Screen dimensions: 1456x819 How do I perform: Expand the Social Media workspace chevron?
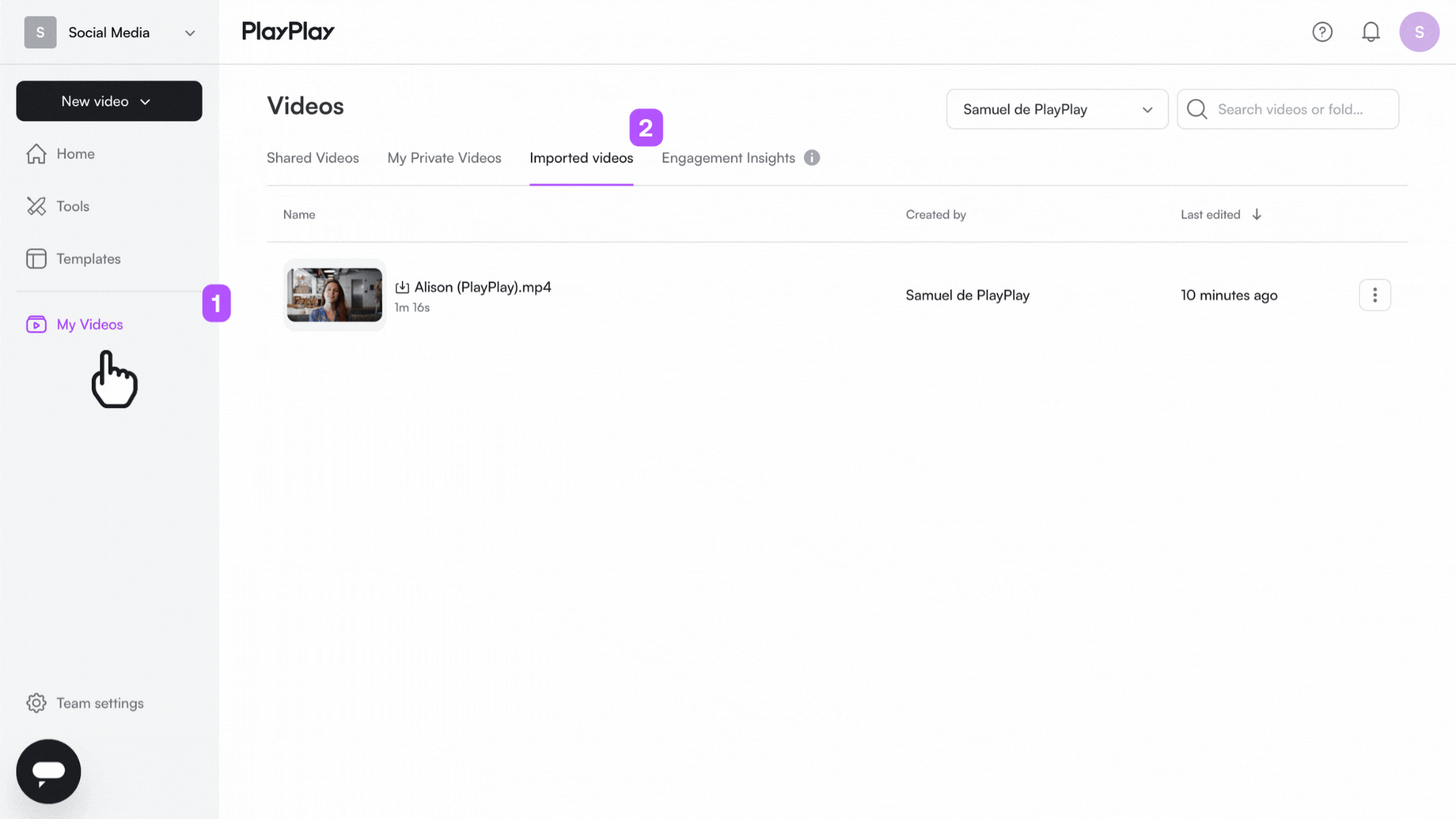click(190, 33)
